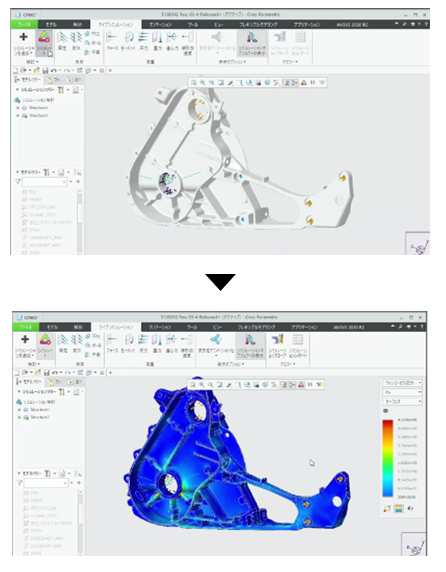446x572 pixels.
Task: Select 変位 displacement constraint icon in gray-model window
Action: coord(76,38)
